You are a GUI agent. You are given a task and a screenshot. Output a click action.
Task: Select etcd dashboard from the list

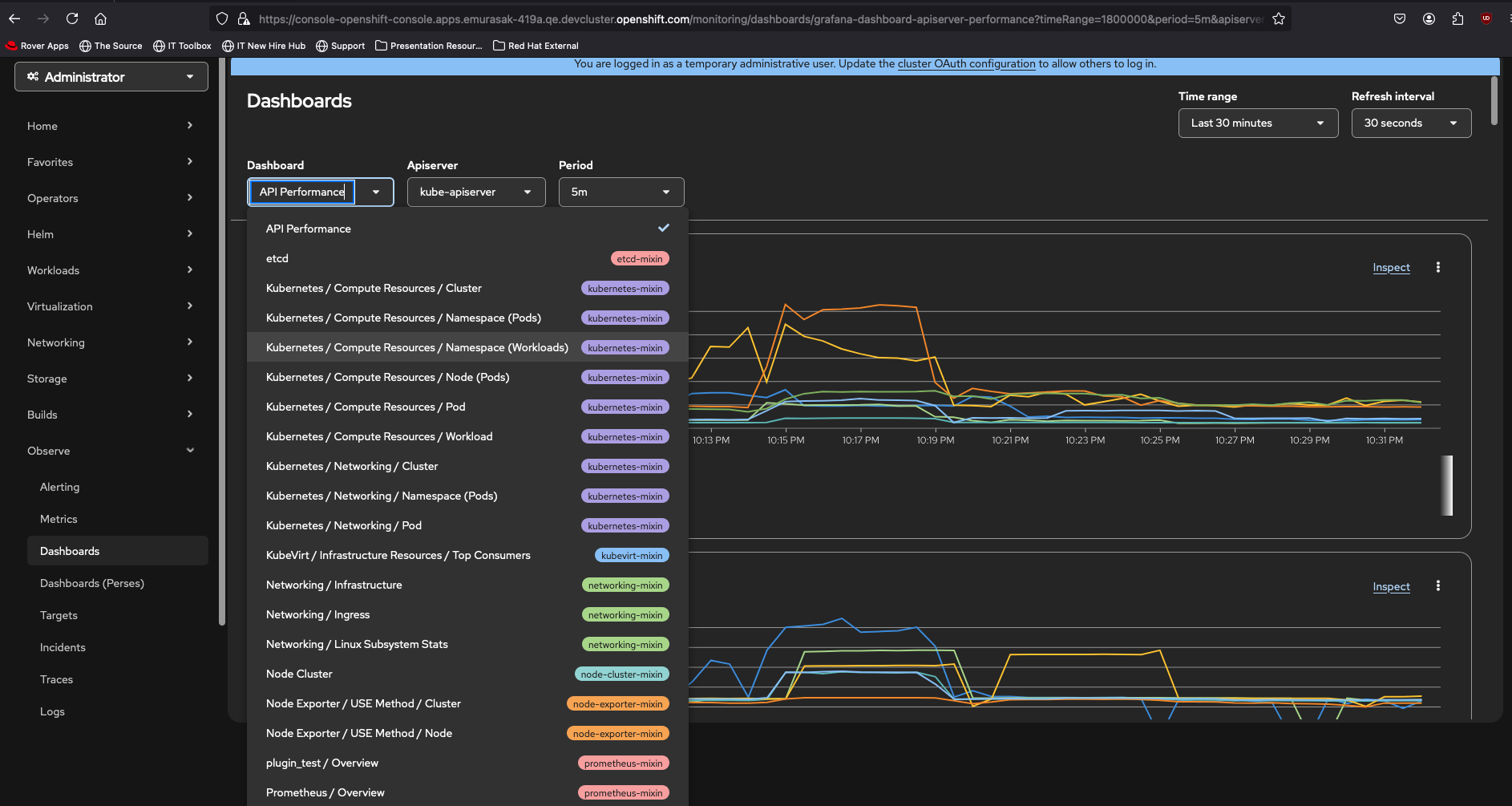coord(277,258)
